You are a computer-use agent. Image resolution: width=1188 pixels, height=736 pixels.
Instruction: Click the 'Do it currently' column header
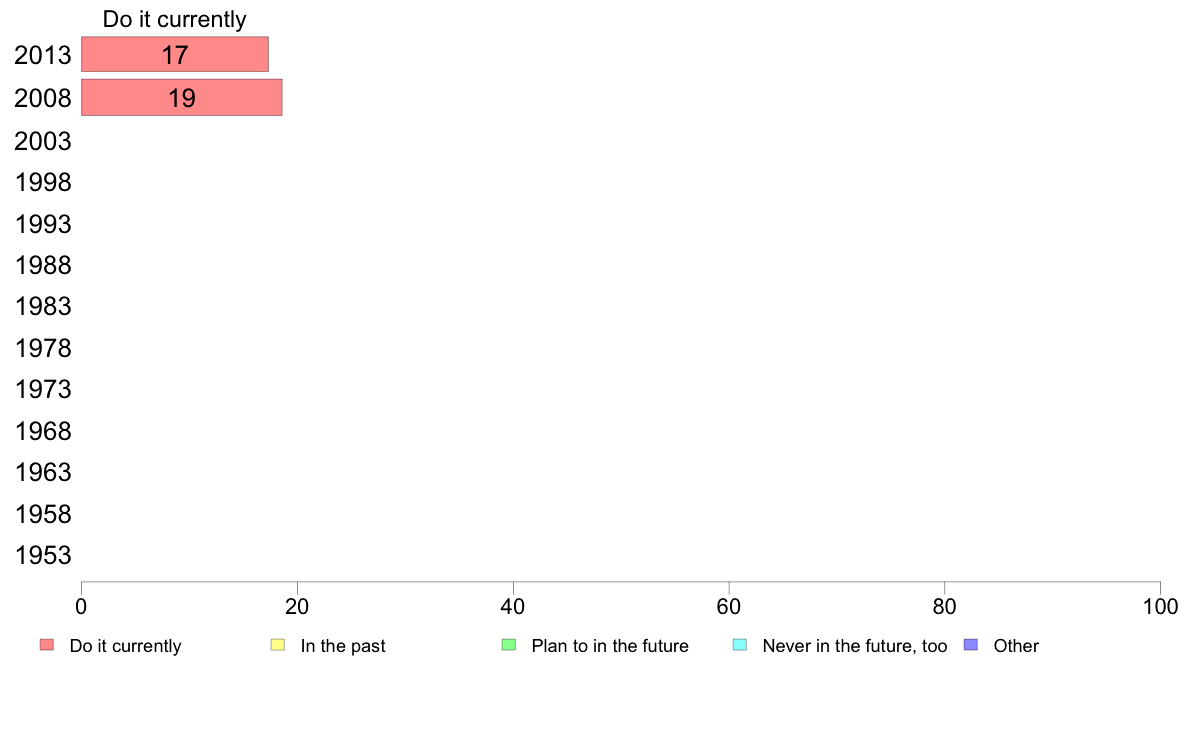tap(174, 19)
